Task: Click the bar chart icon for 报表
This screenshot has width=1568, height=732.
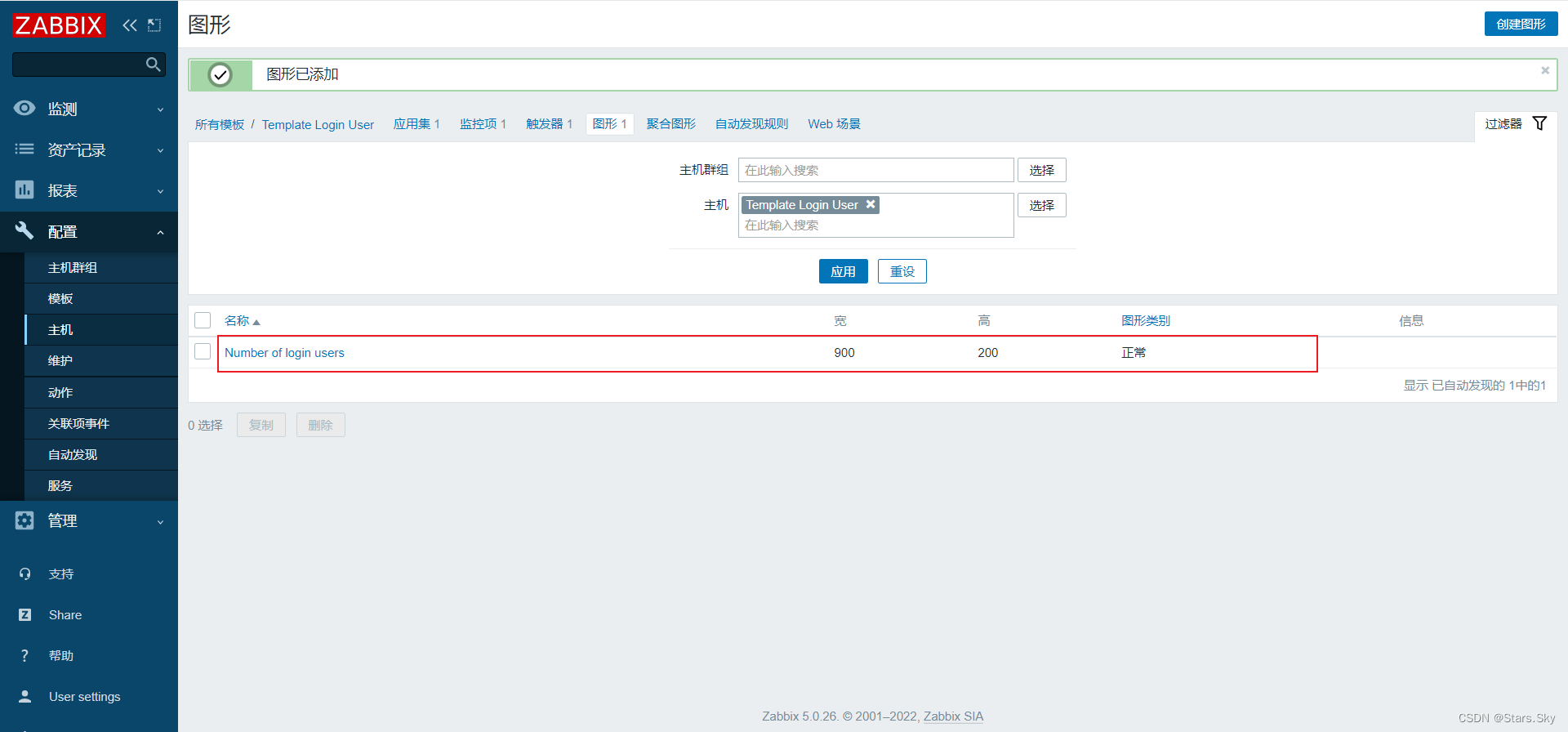Action: point(24,190)
